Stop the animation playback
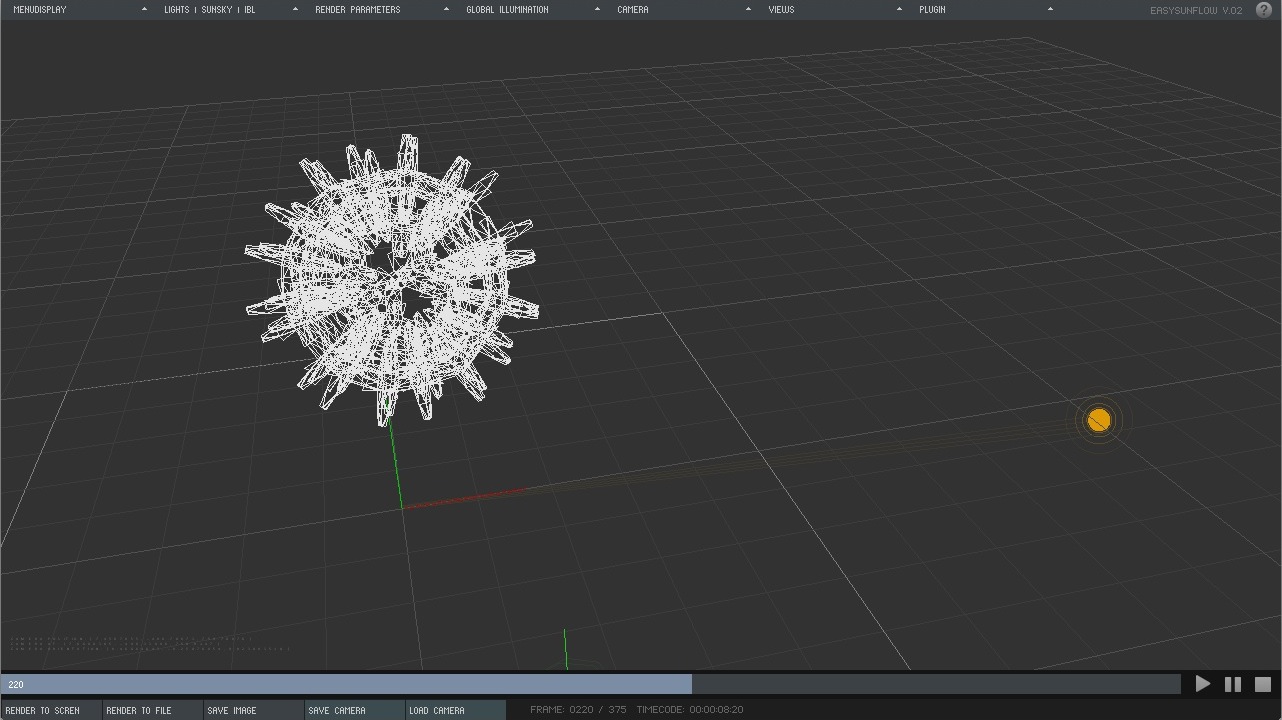This screenshot has width=1282, height=720. [x=1263, y=684]
